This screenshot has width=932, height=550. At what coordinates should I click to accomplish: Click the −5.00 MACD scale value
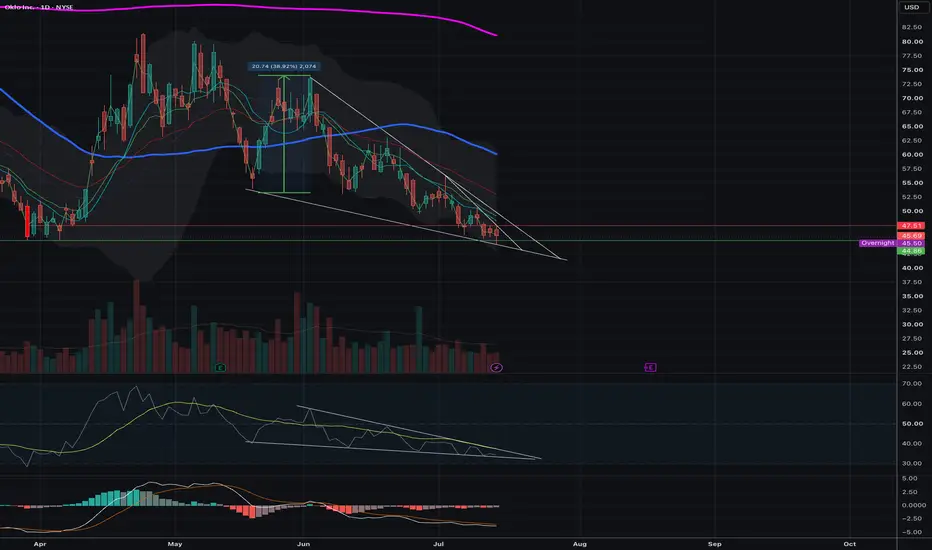(912, 532)
